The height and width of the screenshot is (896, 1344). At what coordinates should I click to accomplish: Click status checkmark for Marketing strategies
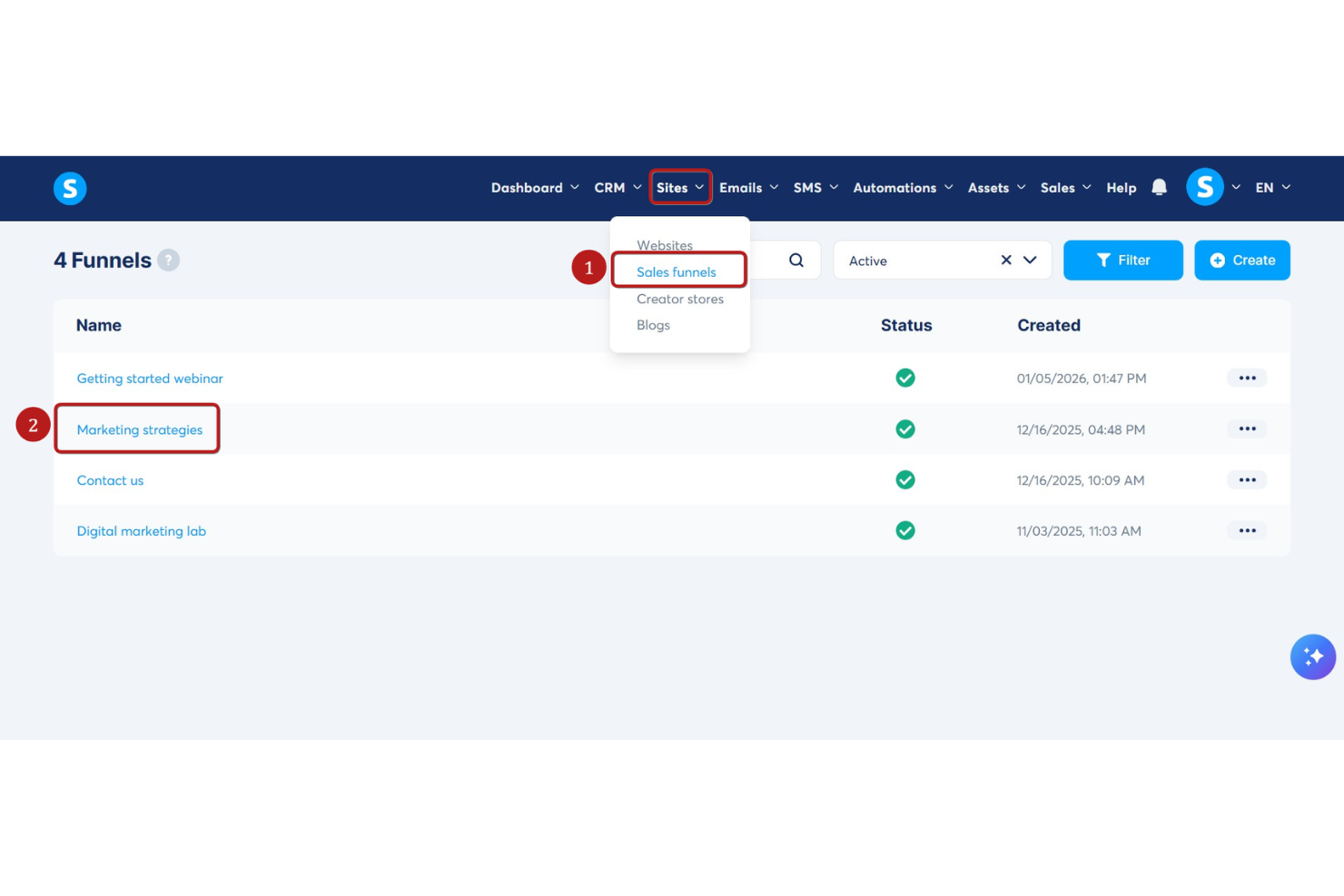[905, 428]
